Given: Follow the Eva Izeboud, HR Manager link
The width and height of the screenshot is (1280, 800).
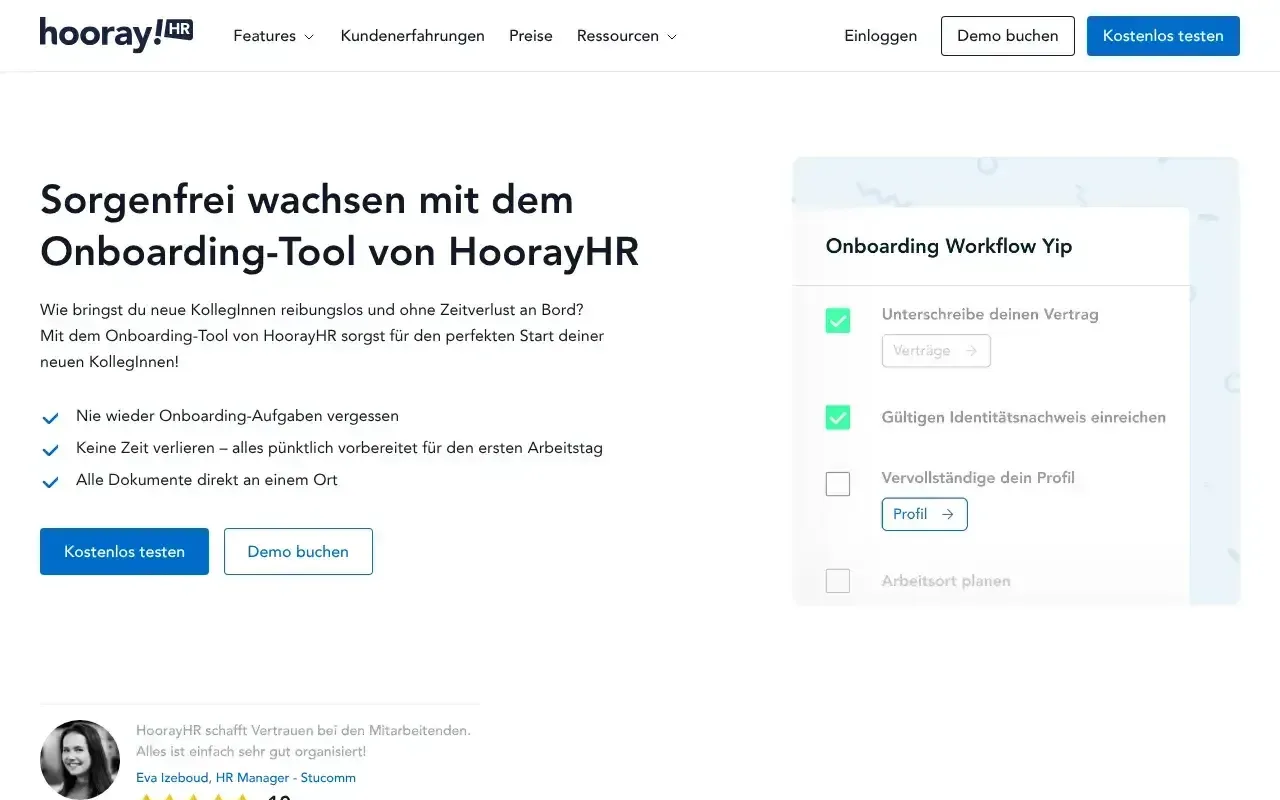Looking at the screenshot, I should click(246, 777).
